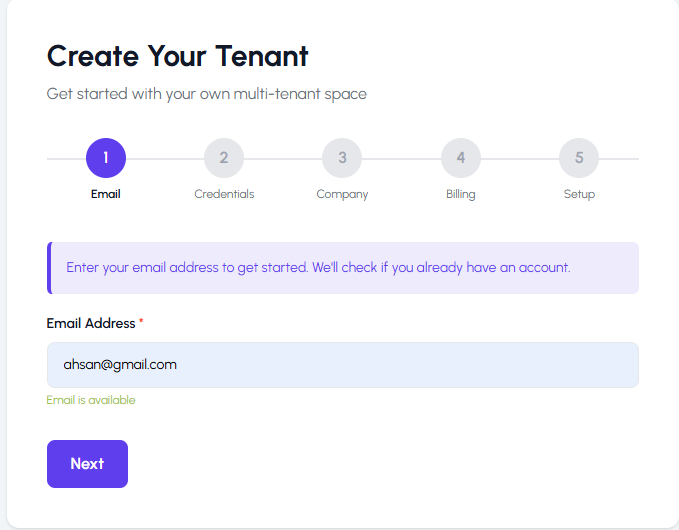Focus the Email Address input field
Screen dimensions: 679x530
342,365
